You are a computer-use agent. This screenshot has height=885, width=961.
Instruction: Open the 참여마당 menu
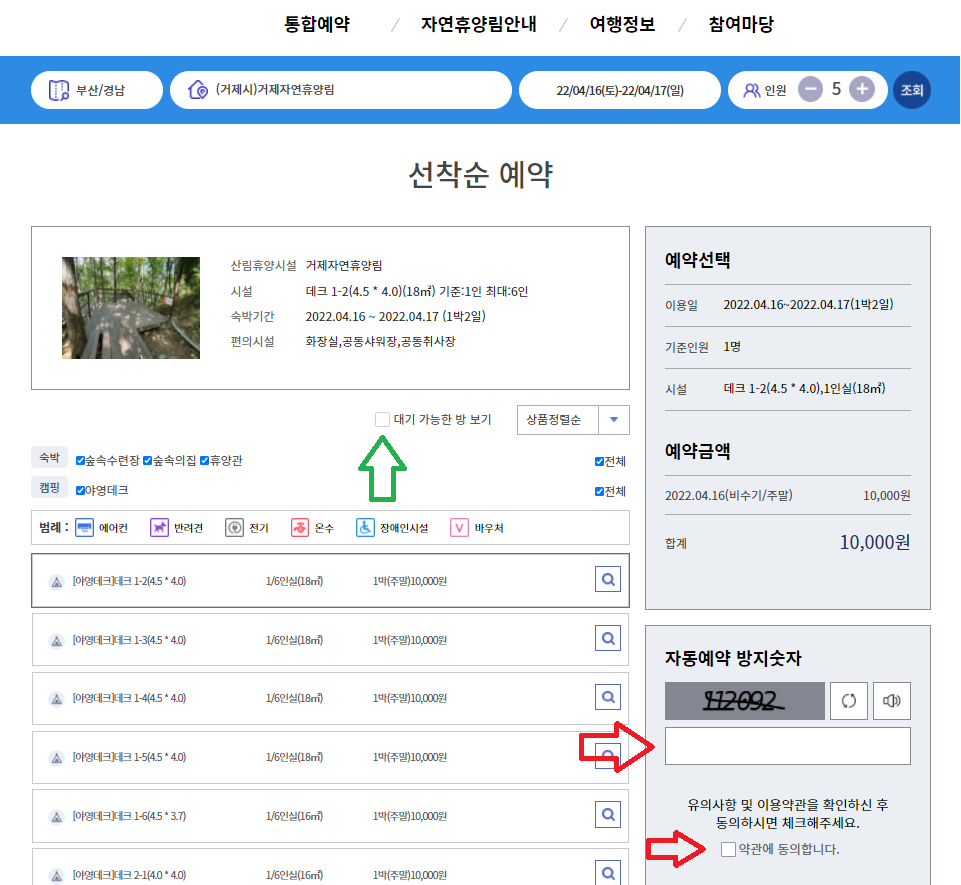click(x=741, y=24)
